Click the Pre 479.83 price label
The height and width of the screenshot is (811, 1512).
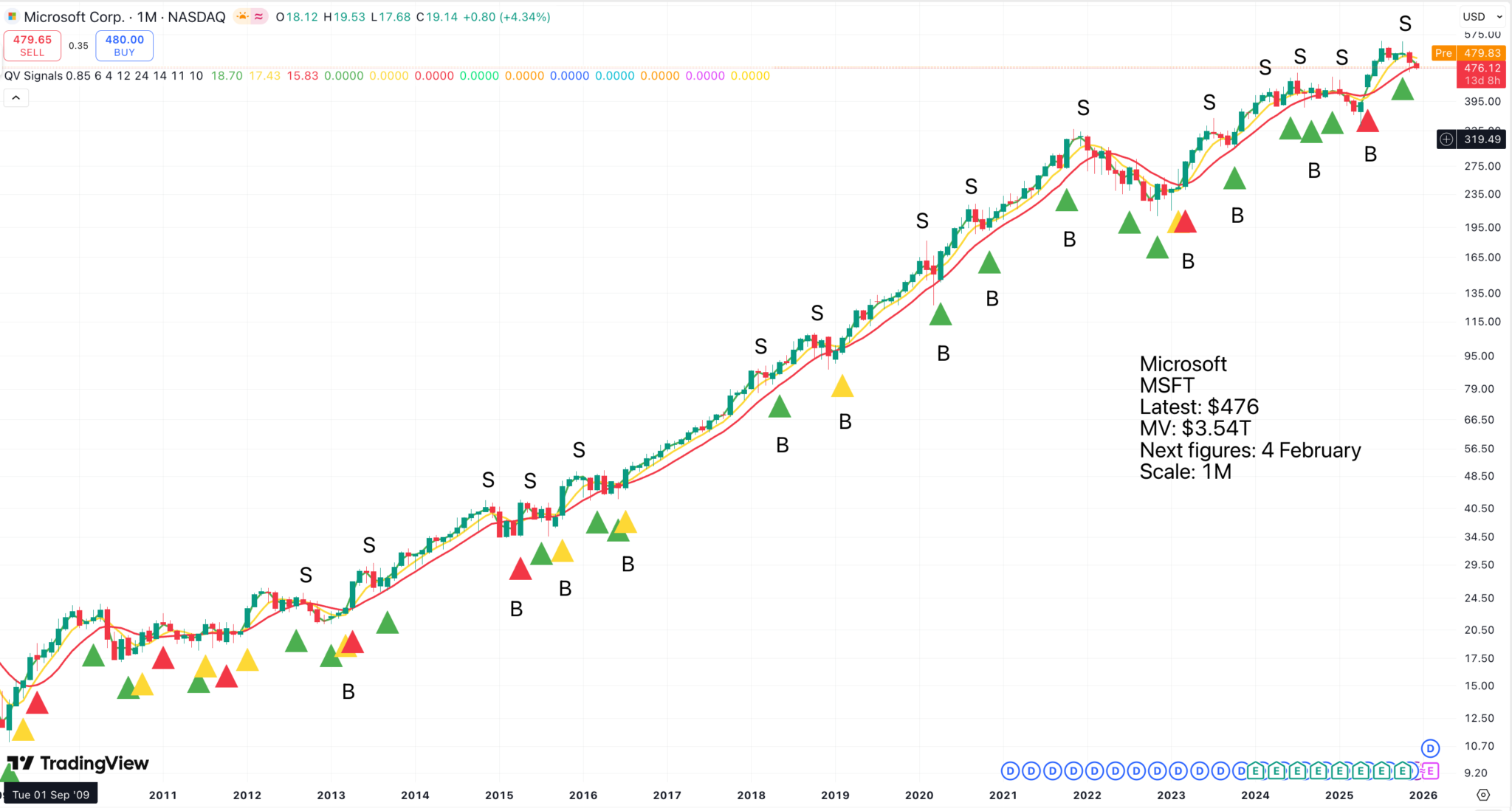click(1468, 53)
